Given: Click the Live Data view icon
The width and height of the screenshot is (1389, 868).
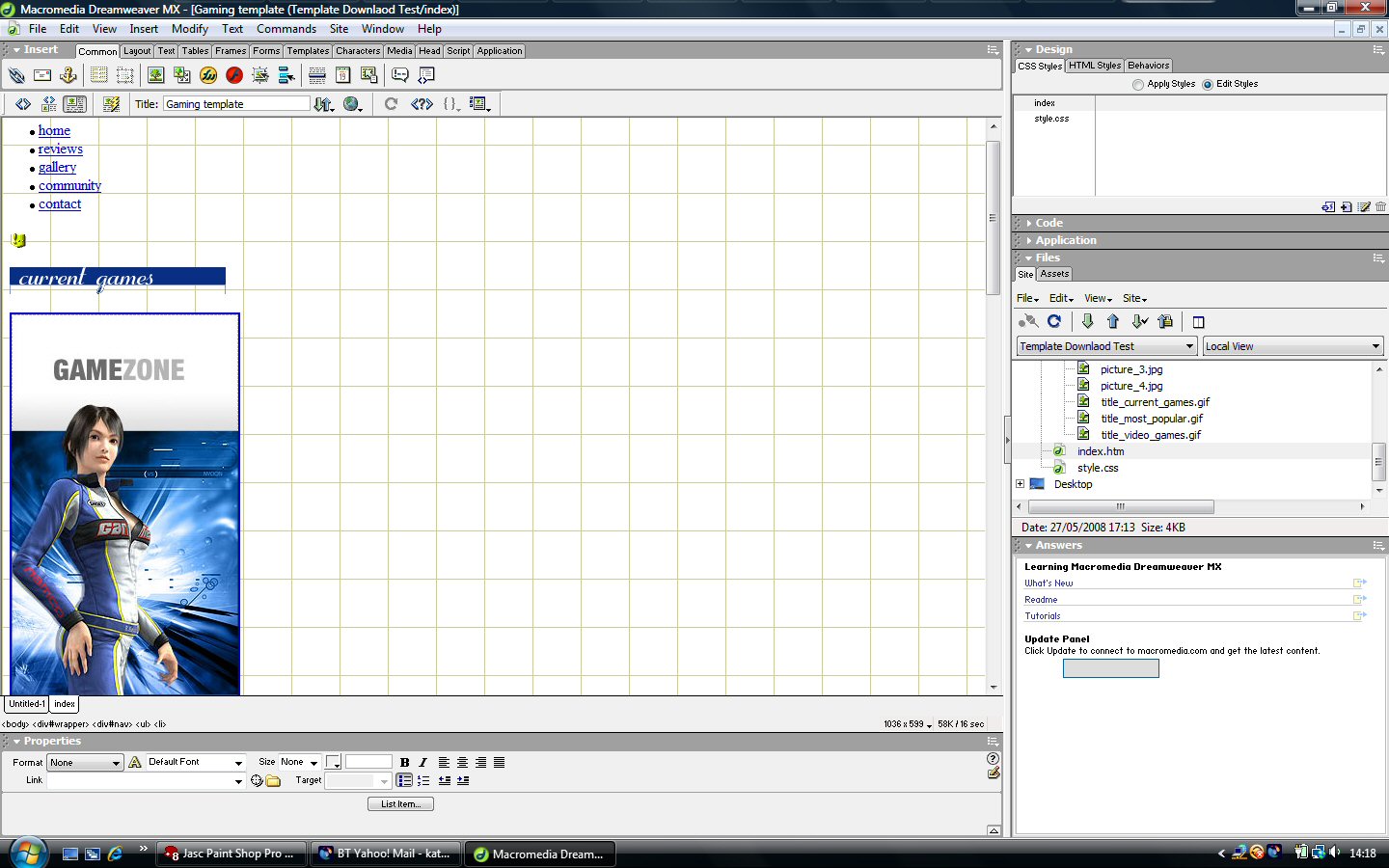Looking at the screenshot, I should click(111, 104).
